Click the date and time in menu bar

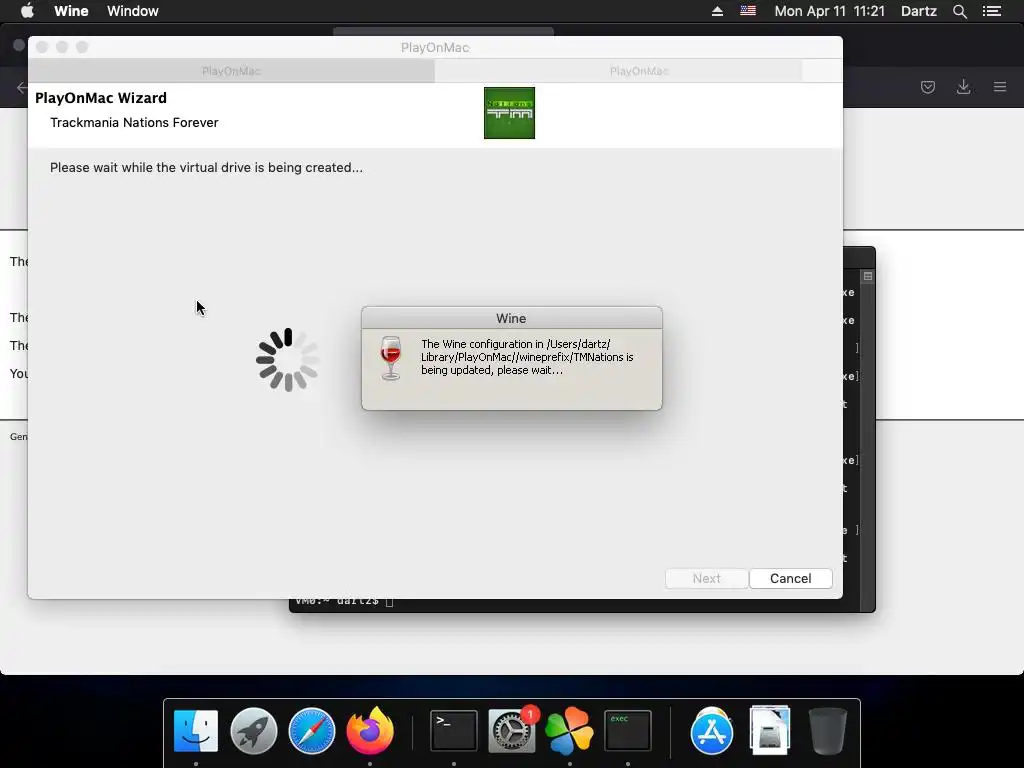click(x=829, y=11)
